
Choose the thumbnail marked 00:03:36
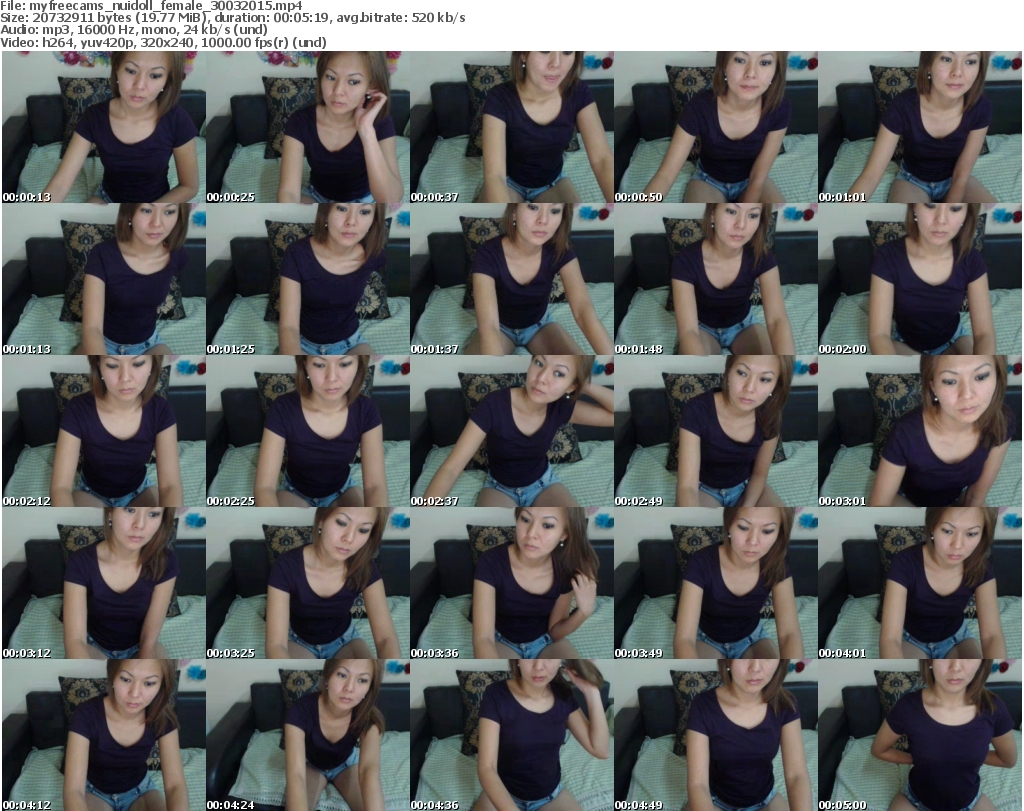pos(512,584)
